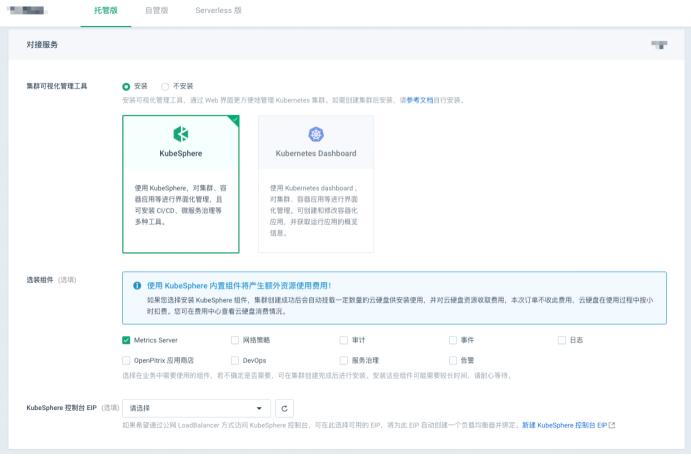Screen dimensions: 691x456
Task: Click the external link icon after EIP link
Action: 612,425
